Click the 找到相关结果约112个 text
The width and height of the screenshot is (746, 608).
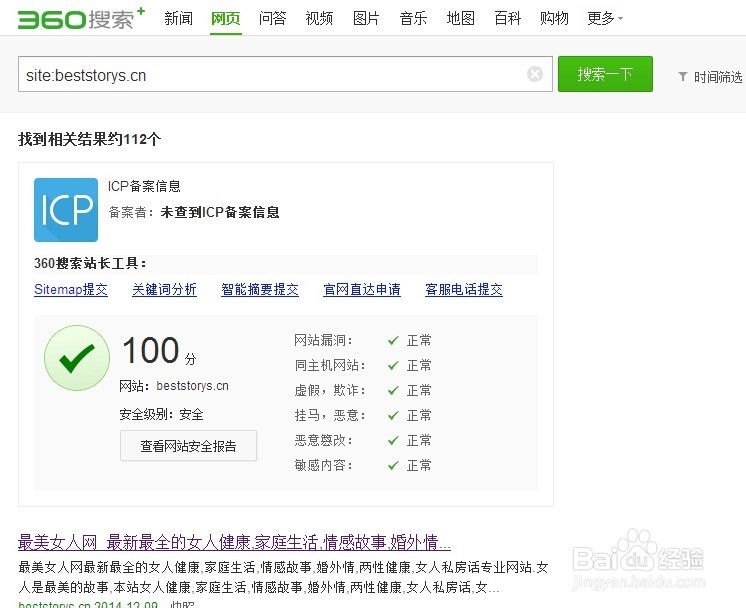tap(89, 139)
